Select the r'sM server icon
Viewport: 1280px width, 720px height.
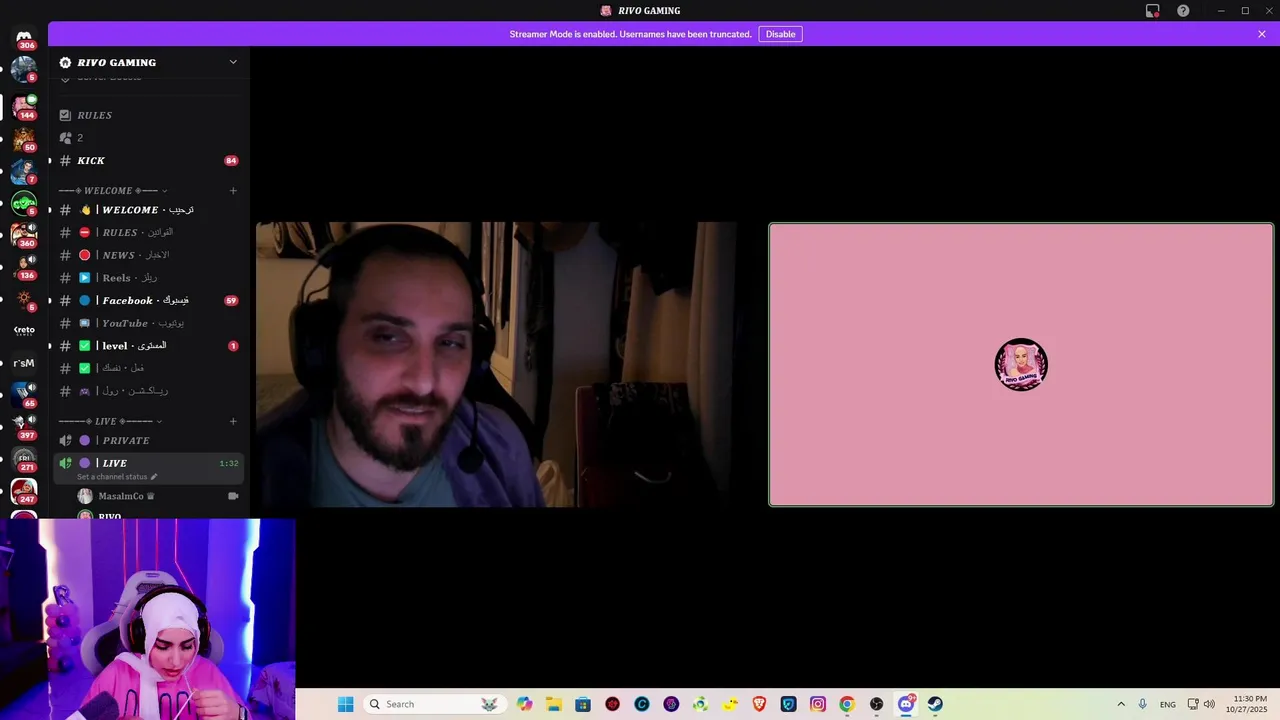(x=24, y=362)
